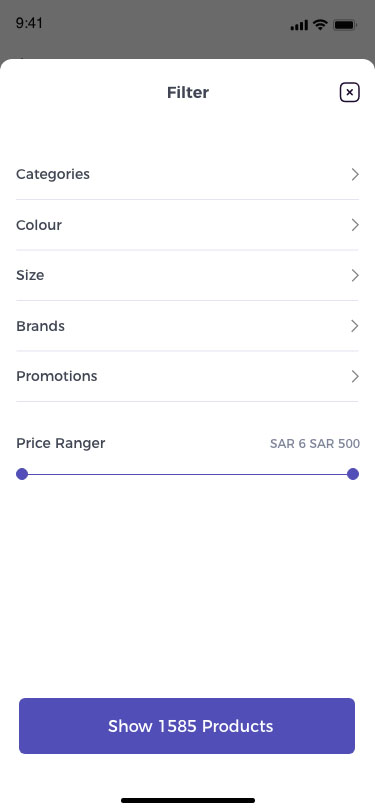This screenshot has height=812, width=375.
Task: Tap the battery status bar icon
Action: [x=344, y=24]
